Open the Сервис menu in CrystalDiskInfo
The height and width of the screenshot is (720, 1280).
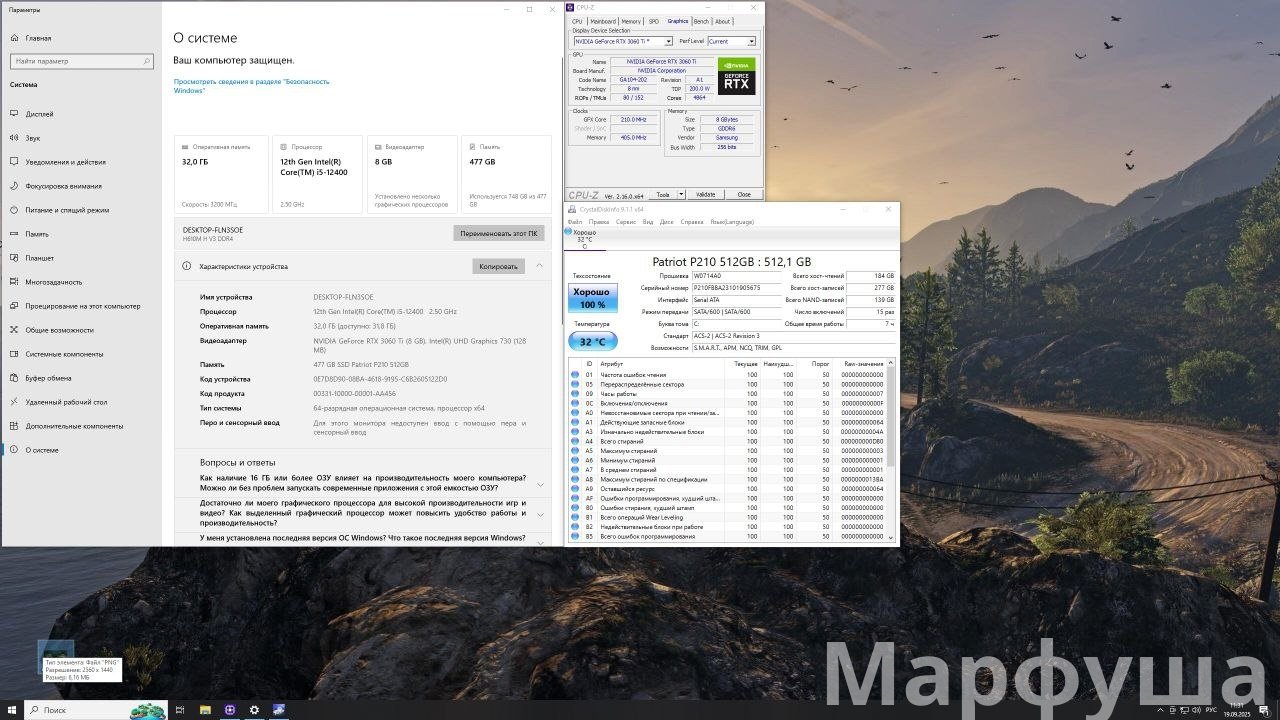(626, 222)
